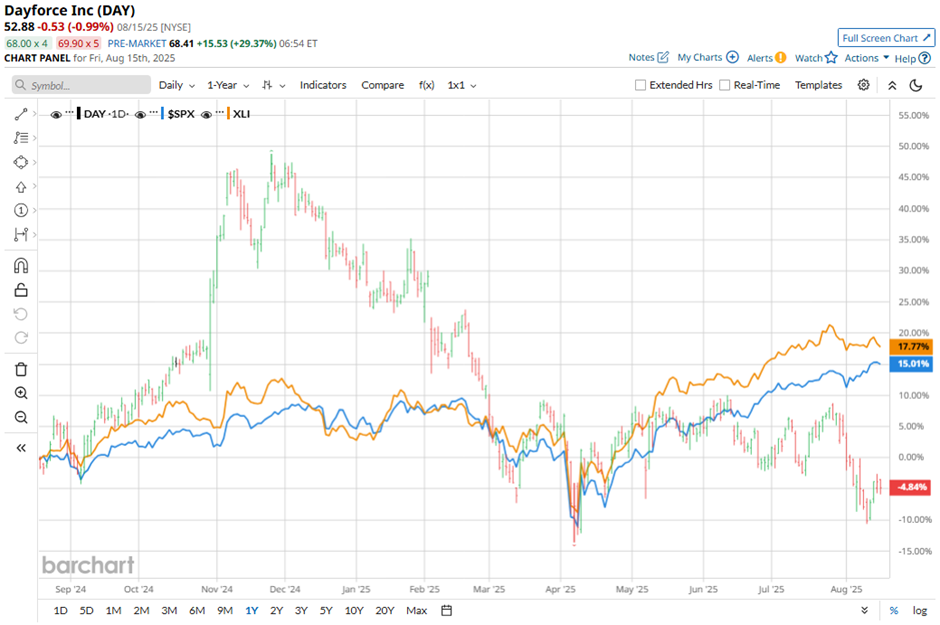This screenshot has height=625, width=940.
Task: Select the 1Y time range
Action: pos(251,611)
